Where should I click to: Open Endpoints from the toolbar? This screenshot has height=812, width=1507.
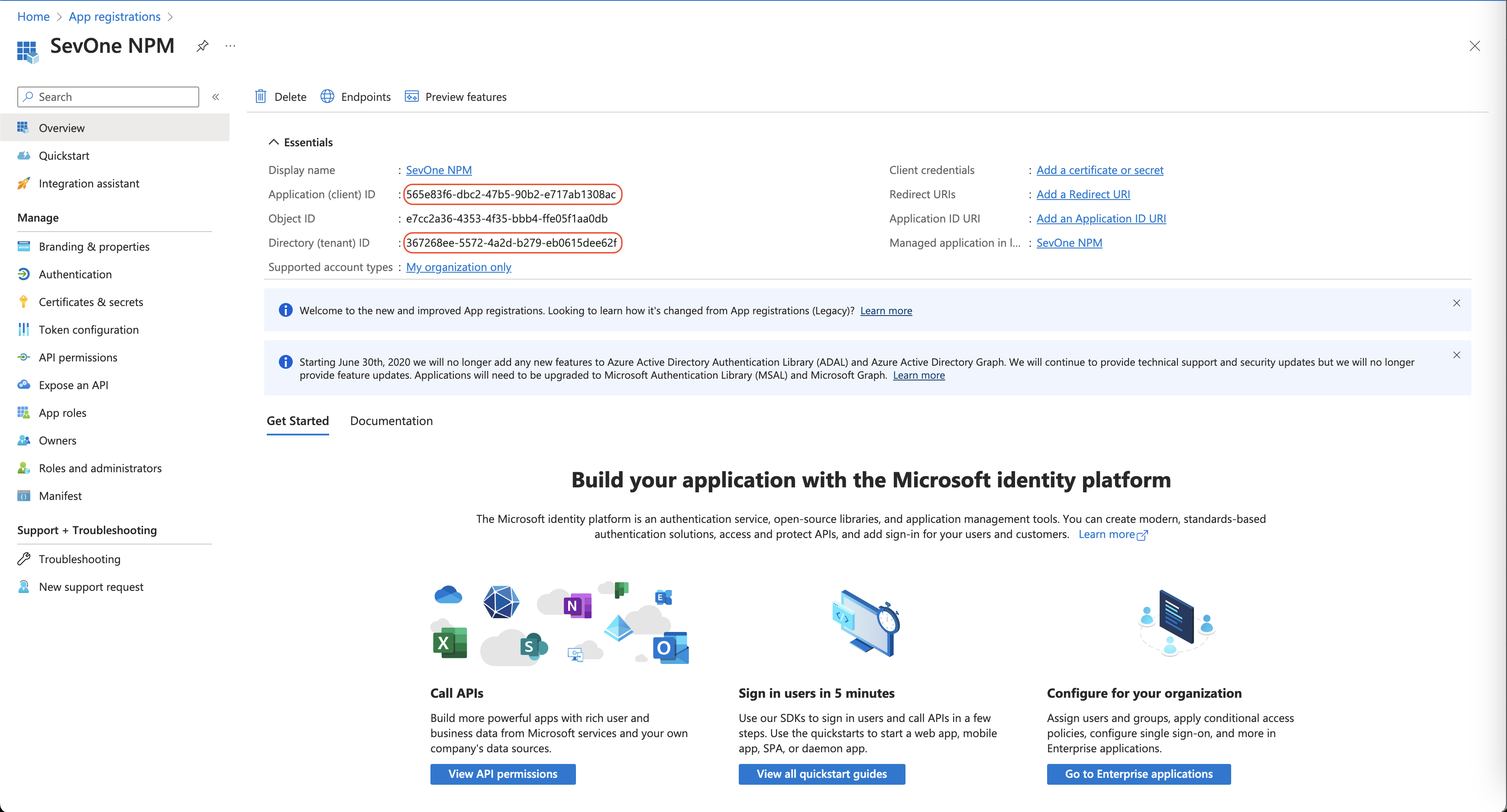point(356,97)
